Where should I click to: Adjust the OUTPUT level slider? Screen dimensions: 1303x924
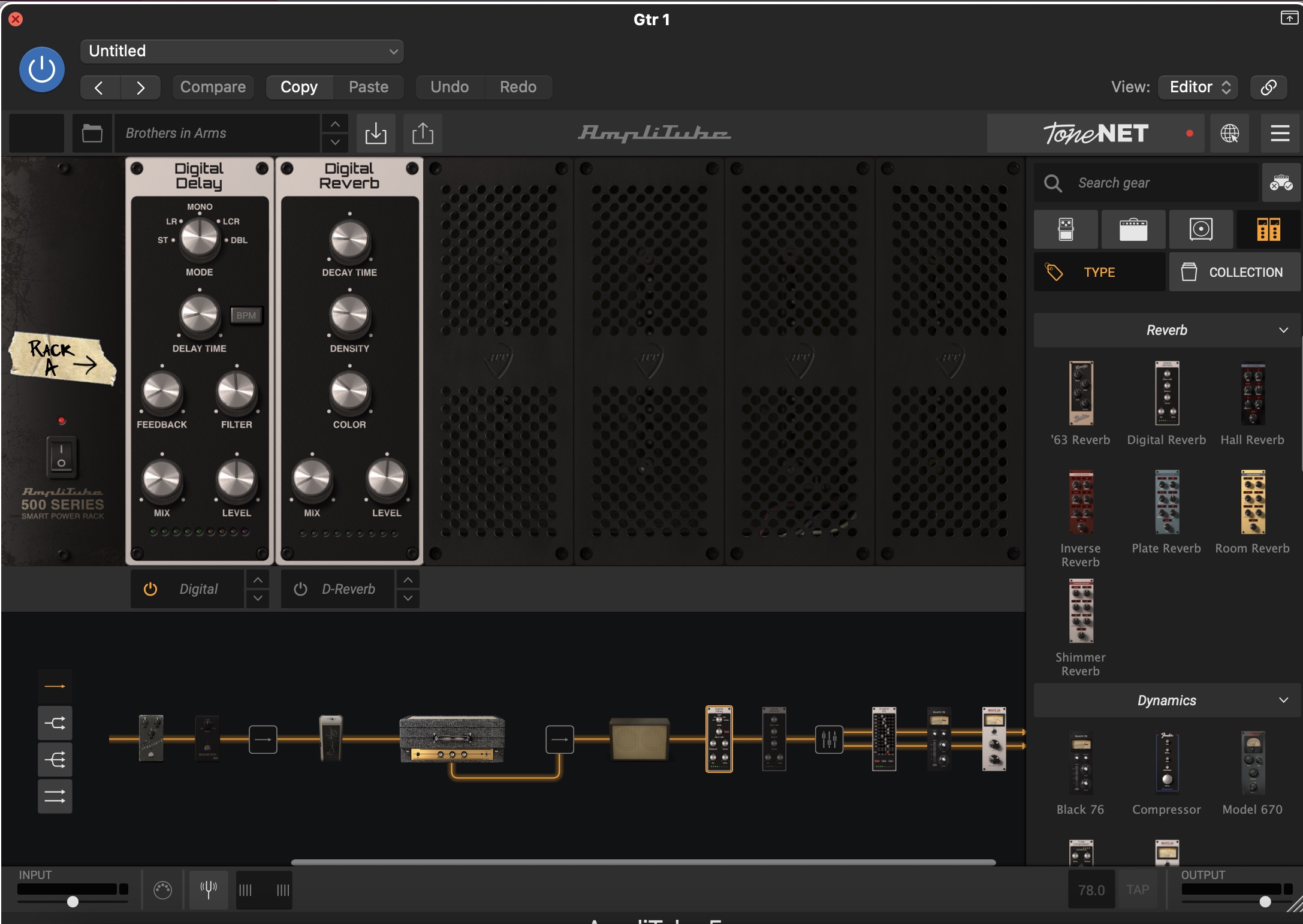(1265, 901)
